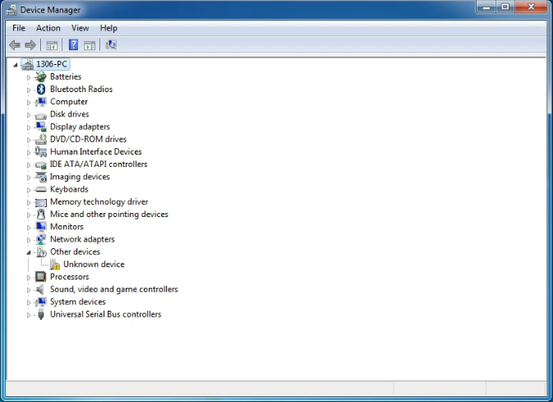Open the View menu
Viewport: 553px width, 402px height.
80,28
